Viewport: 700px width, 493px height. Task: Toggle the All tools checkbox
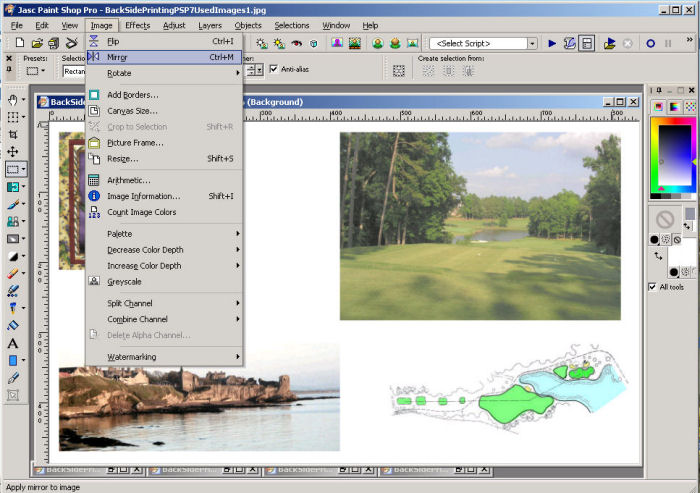(x=653, y=287)
